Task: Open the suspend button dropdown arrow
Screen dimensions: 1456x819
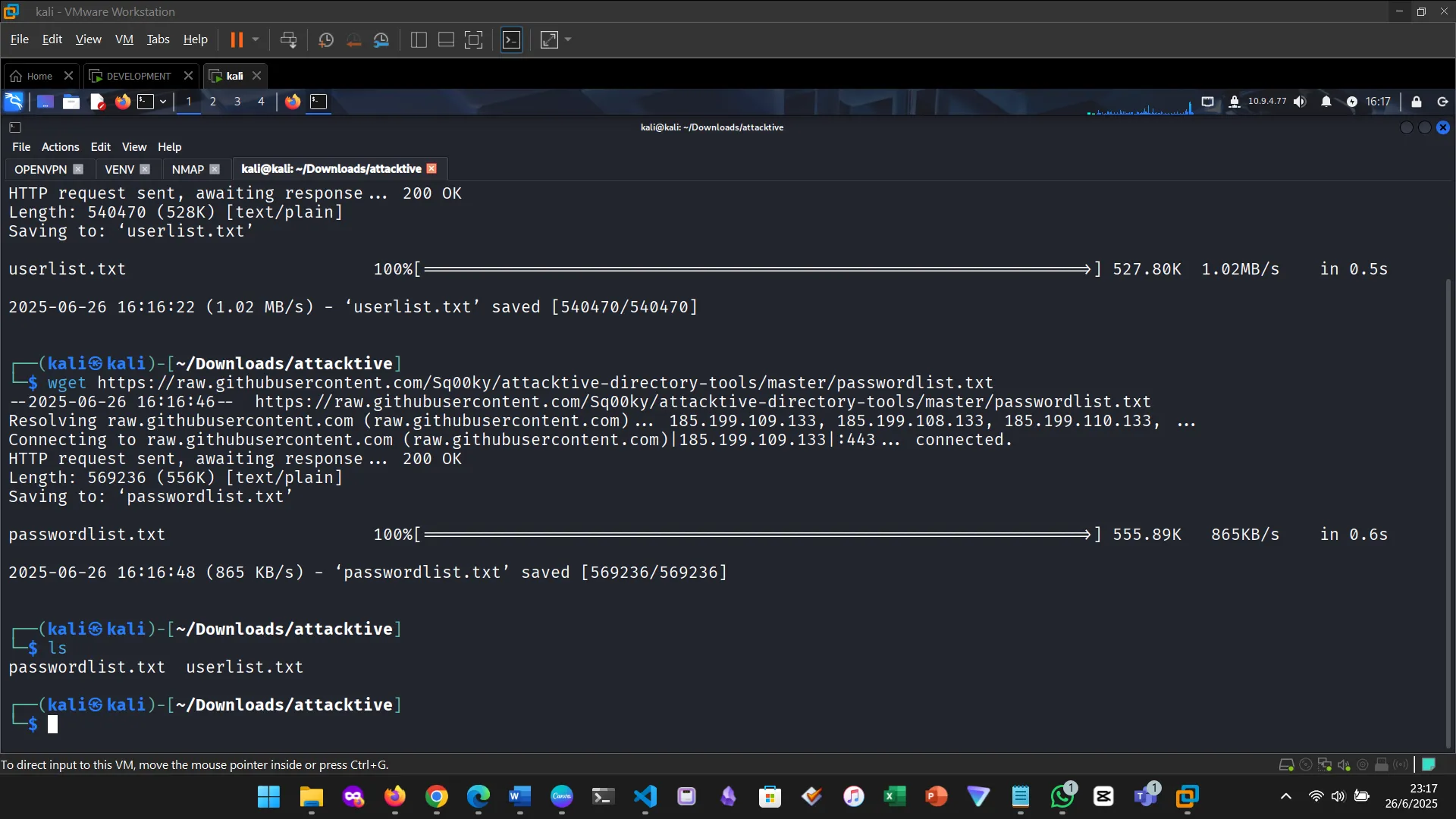Action: 256,39
